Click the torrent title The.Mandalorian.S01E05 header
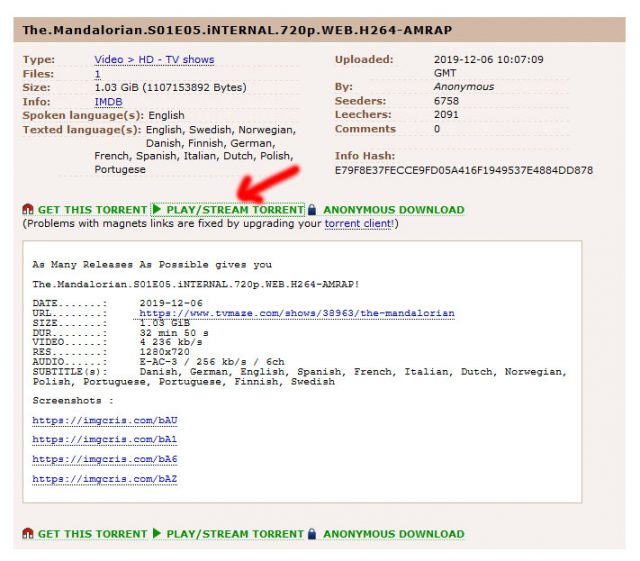This screenshot has height=561, width=640. pyautogui.click(x=237, y=30)
